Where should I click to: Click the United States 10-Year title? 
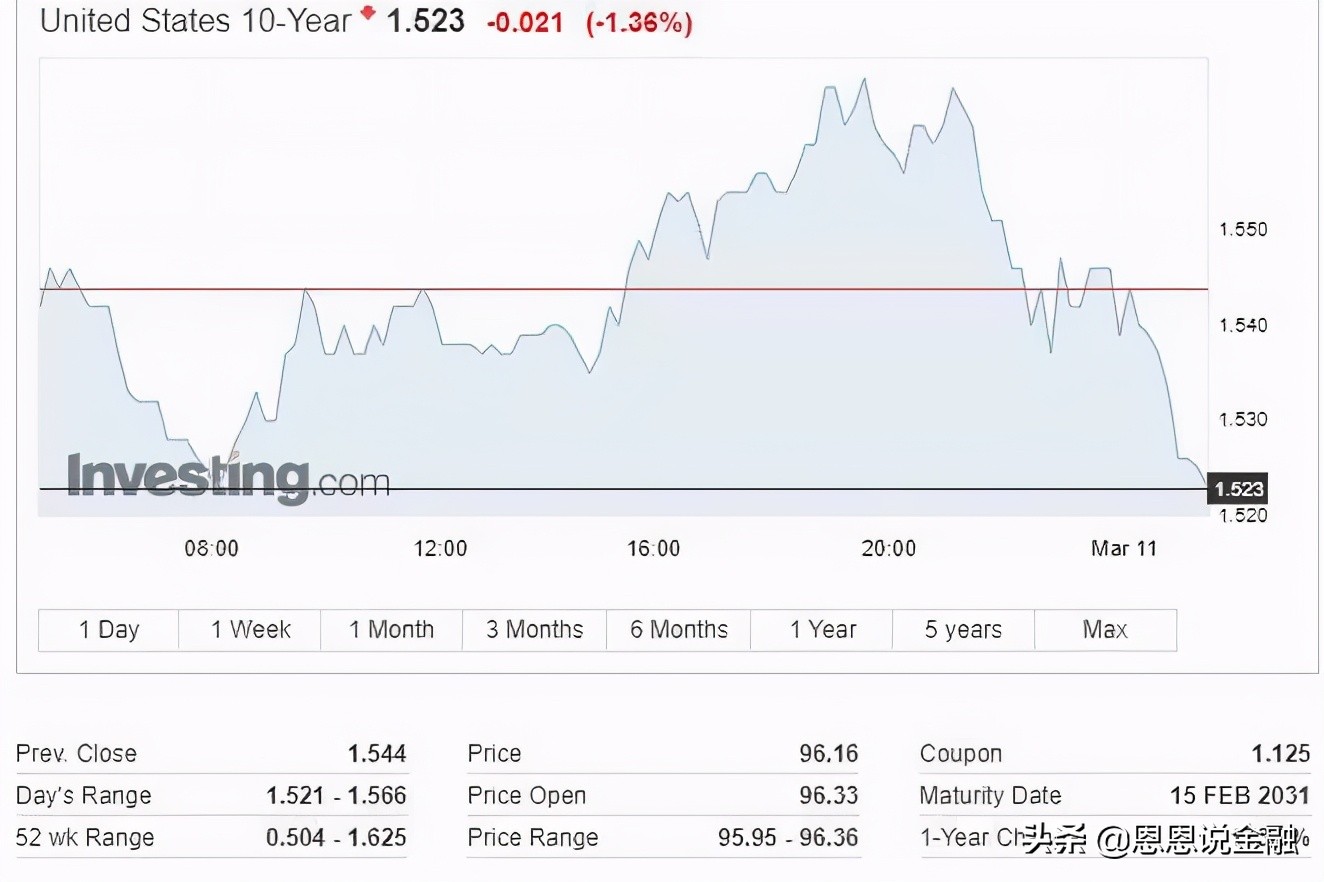pos(196,21)
